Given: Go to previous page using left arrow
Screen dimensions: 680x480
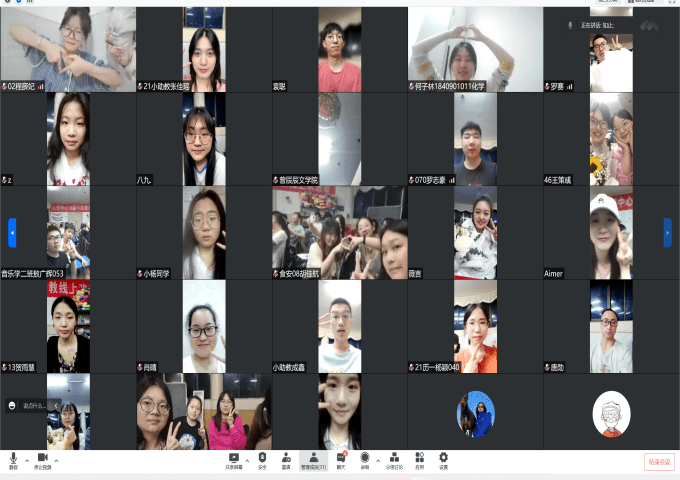Looking at the screenshot, I should [12, 232].
